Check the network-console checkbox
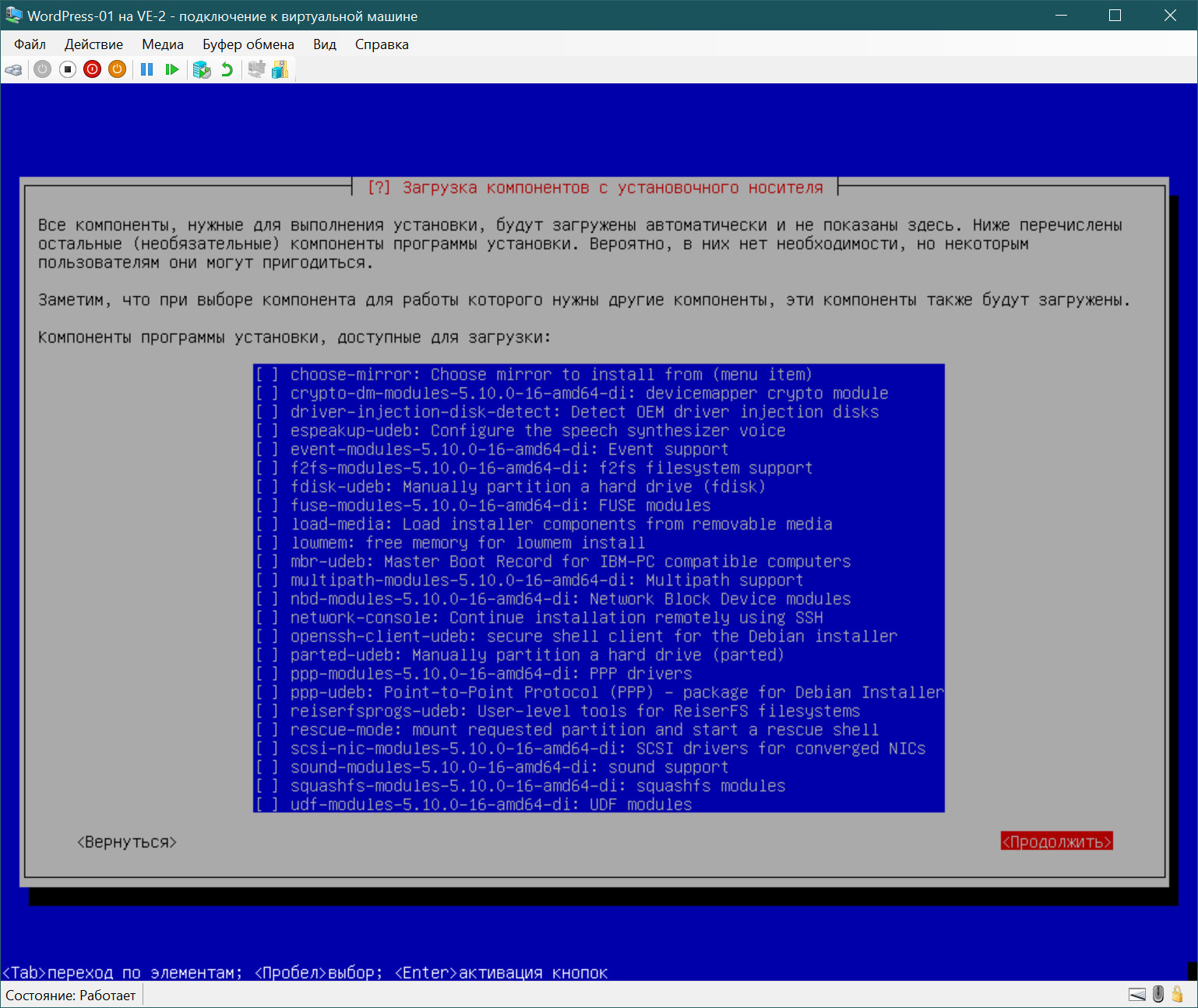This screenshot has height=1008, width=1198. tap(267, 618)
